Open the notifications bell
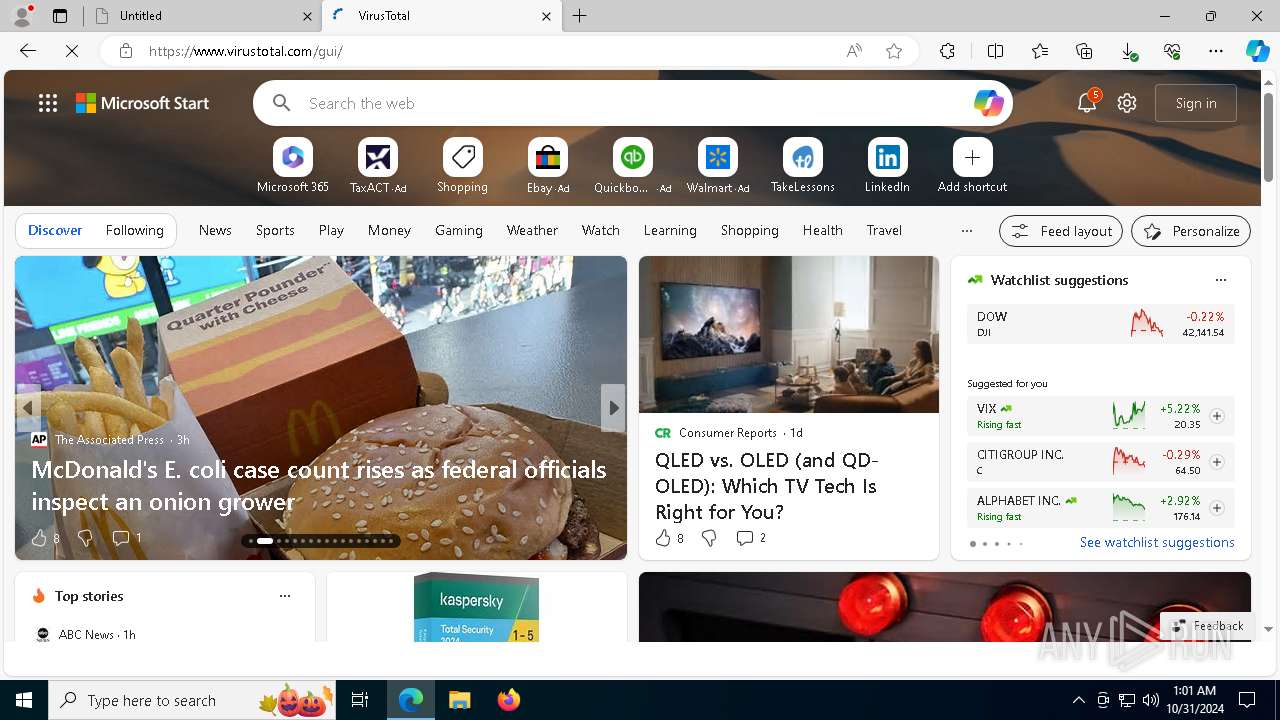Screen dimensions: 1280x720 1087,102
